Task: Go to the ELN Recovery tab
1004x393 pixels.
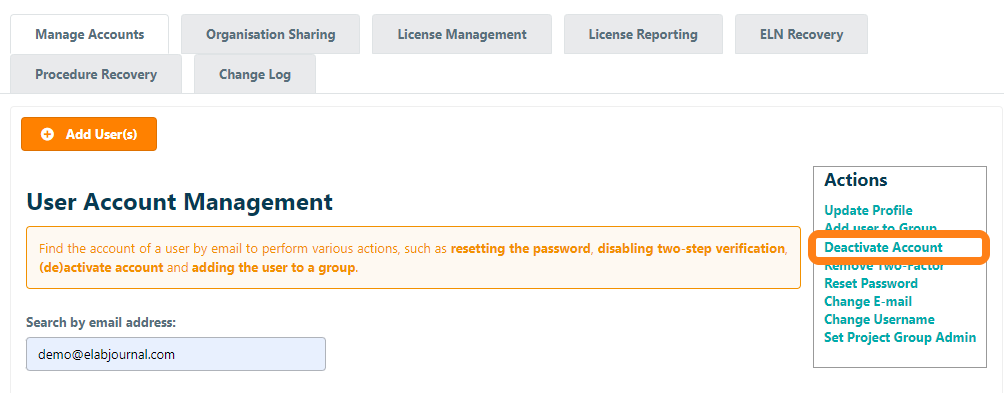Action: click(x=801, y=35)
